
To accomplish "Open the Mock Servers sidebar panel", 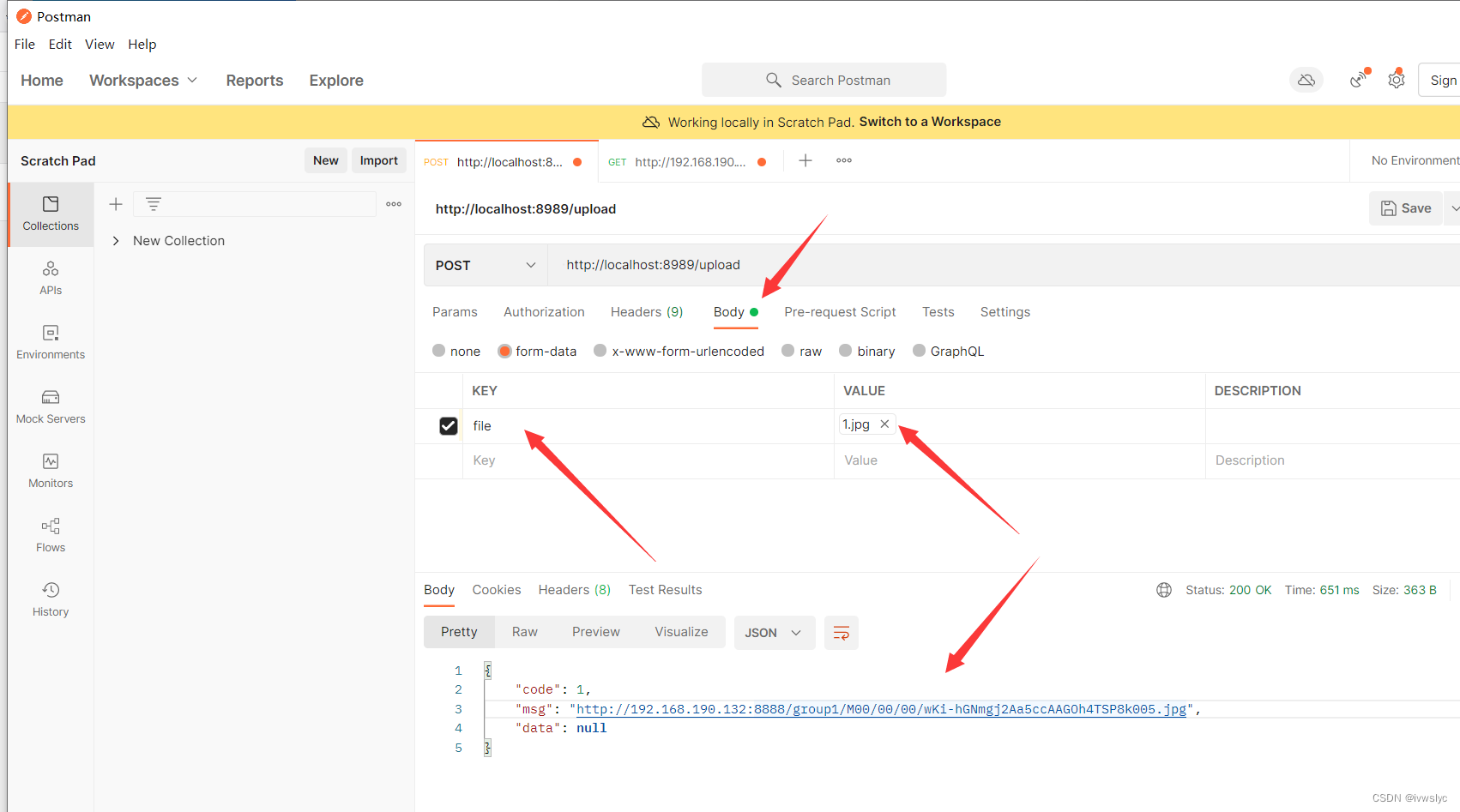I will [x=51, y=407].
